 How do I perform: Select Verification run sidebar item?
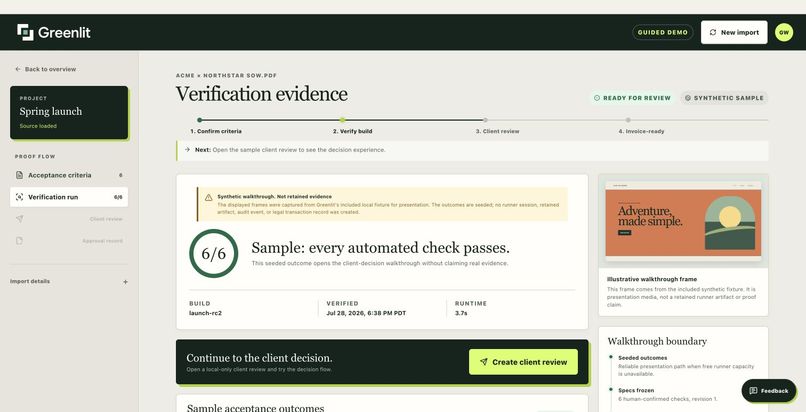click(x=69, y=197)
